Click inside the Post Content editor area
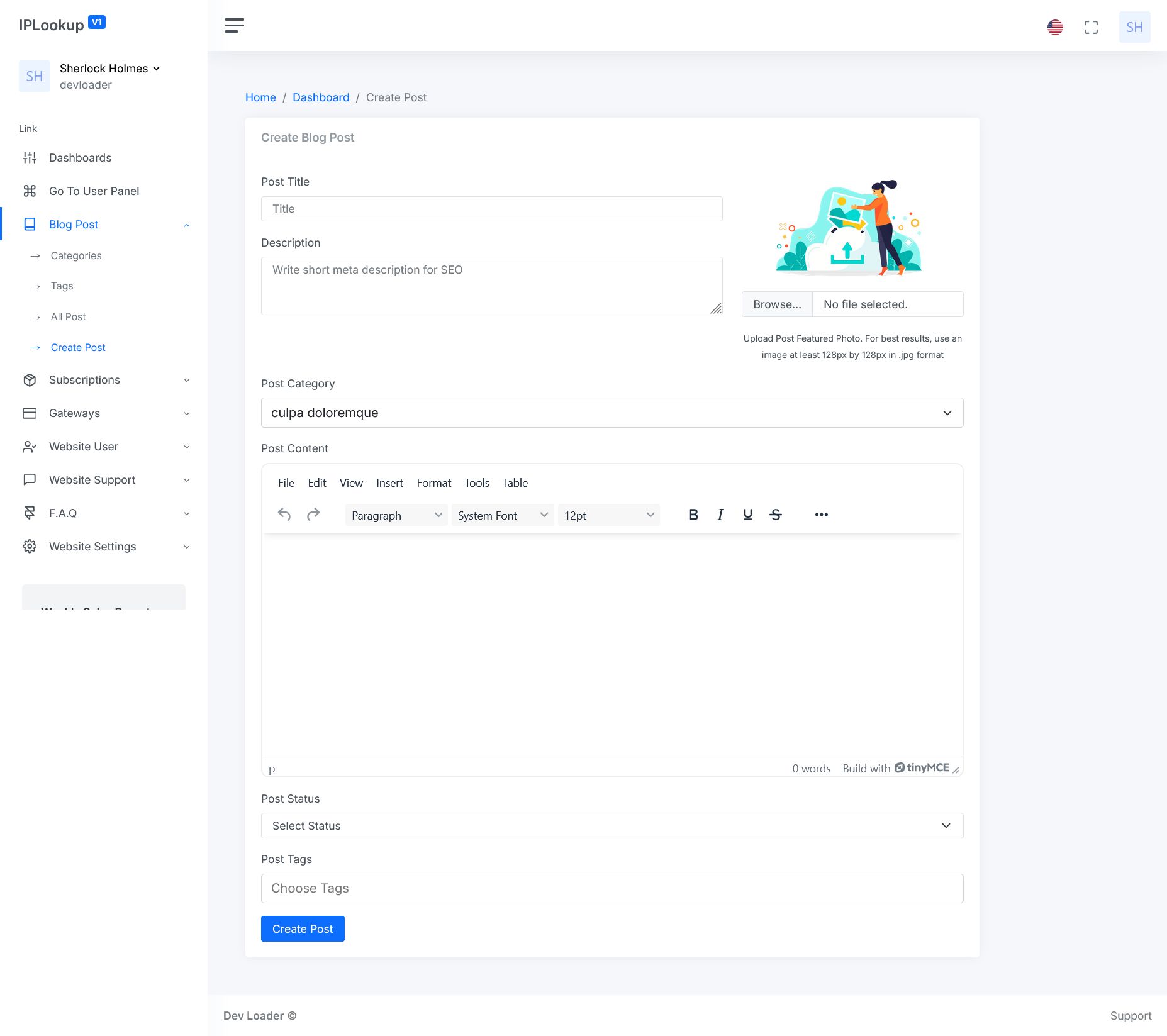Screen dimensions: 1167x1036 (x=612, y=645)
